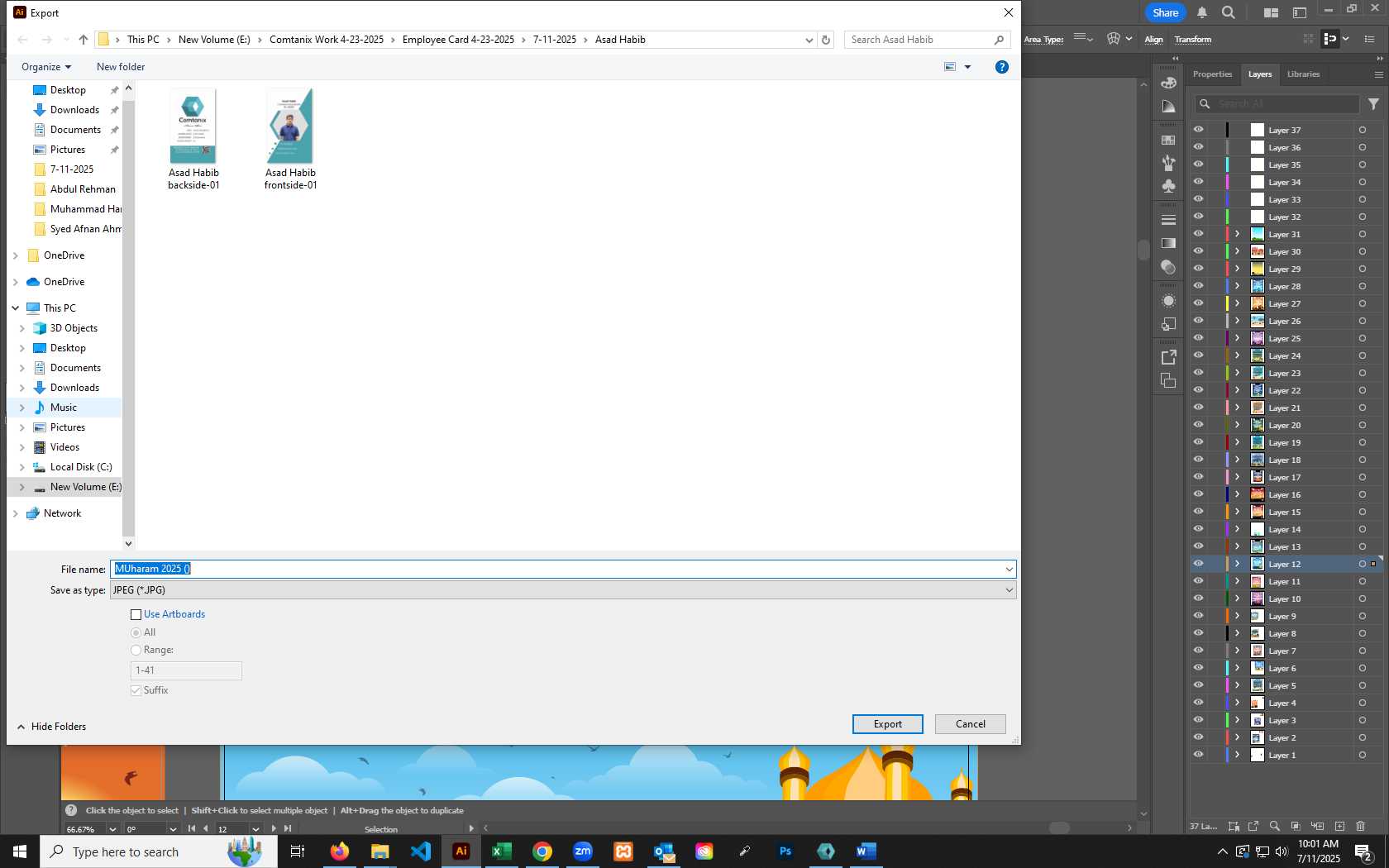The height and width of the screenshot is (868, 1389).
Task: Click Collect for Export icon in Layers panel
Action: point(1253,826)
